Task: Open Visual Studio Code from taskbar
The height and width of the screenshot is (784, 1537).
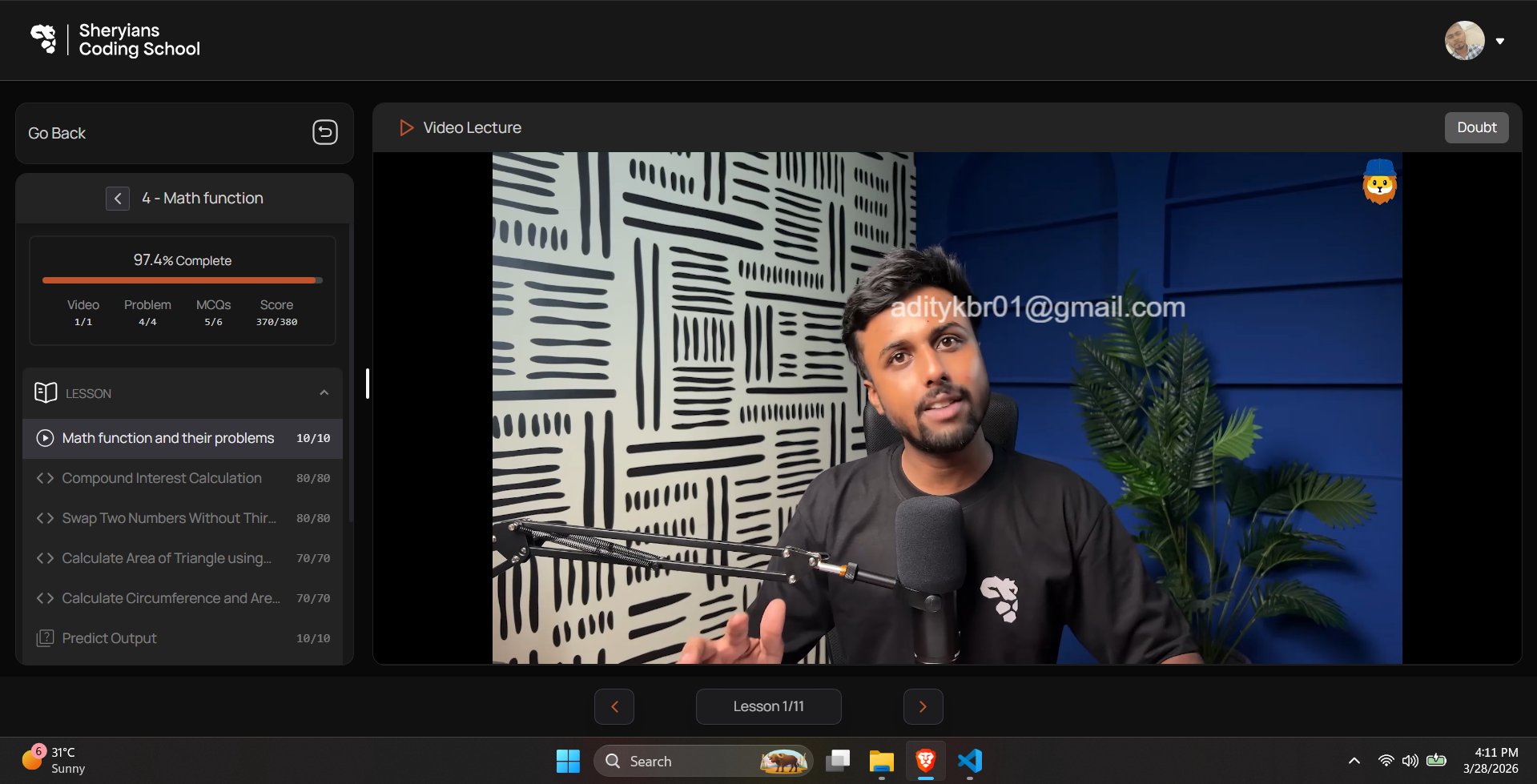Action: click(x=969, y=761)
